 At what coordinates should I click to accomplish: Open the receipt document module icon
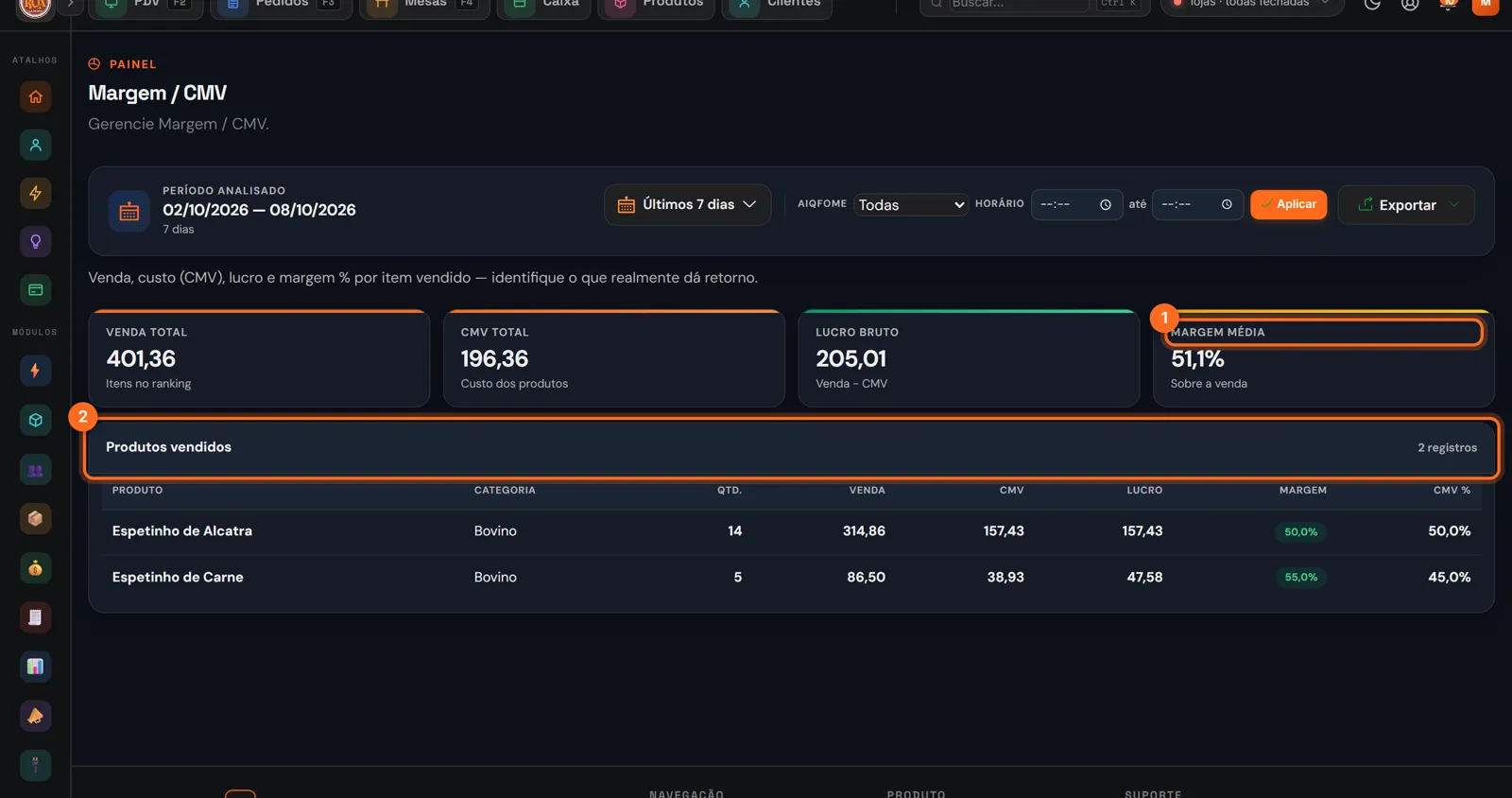(36, 617)
